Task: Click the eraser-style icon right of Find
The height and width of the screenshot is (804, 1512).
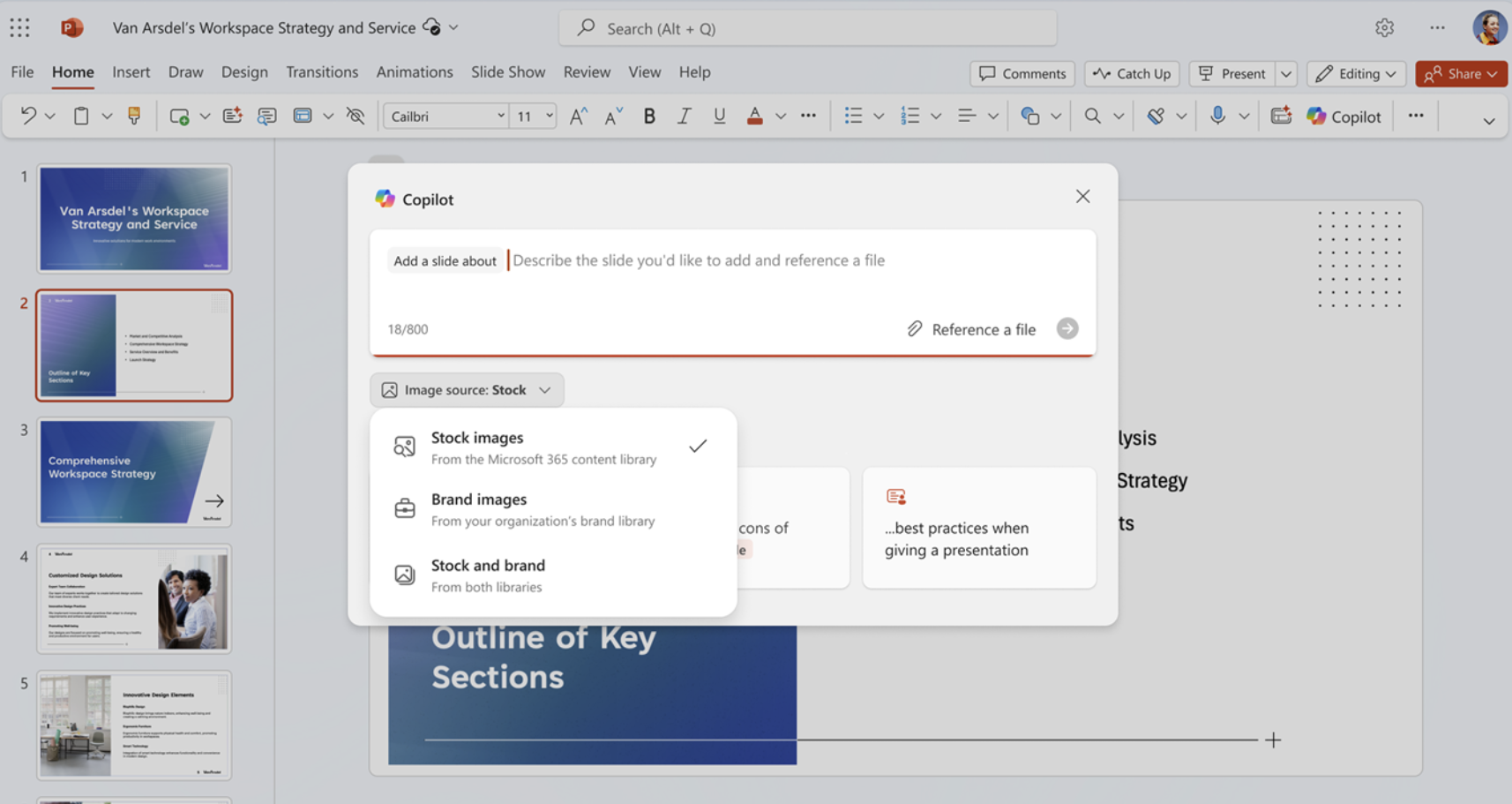Action: click(1156, 116)
